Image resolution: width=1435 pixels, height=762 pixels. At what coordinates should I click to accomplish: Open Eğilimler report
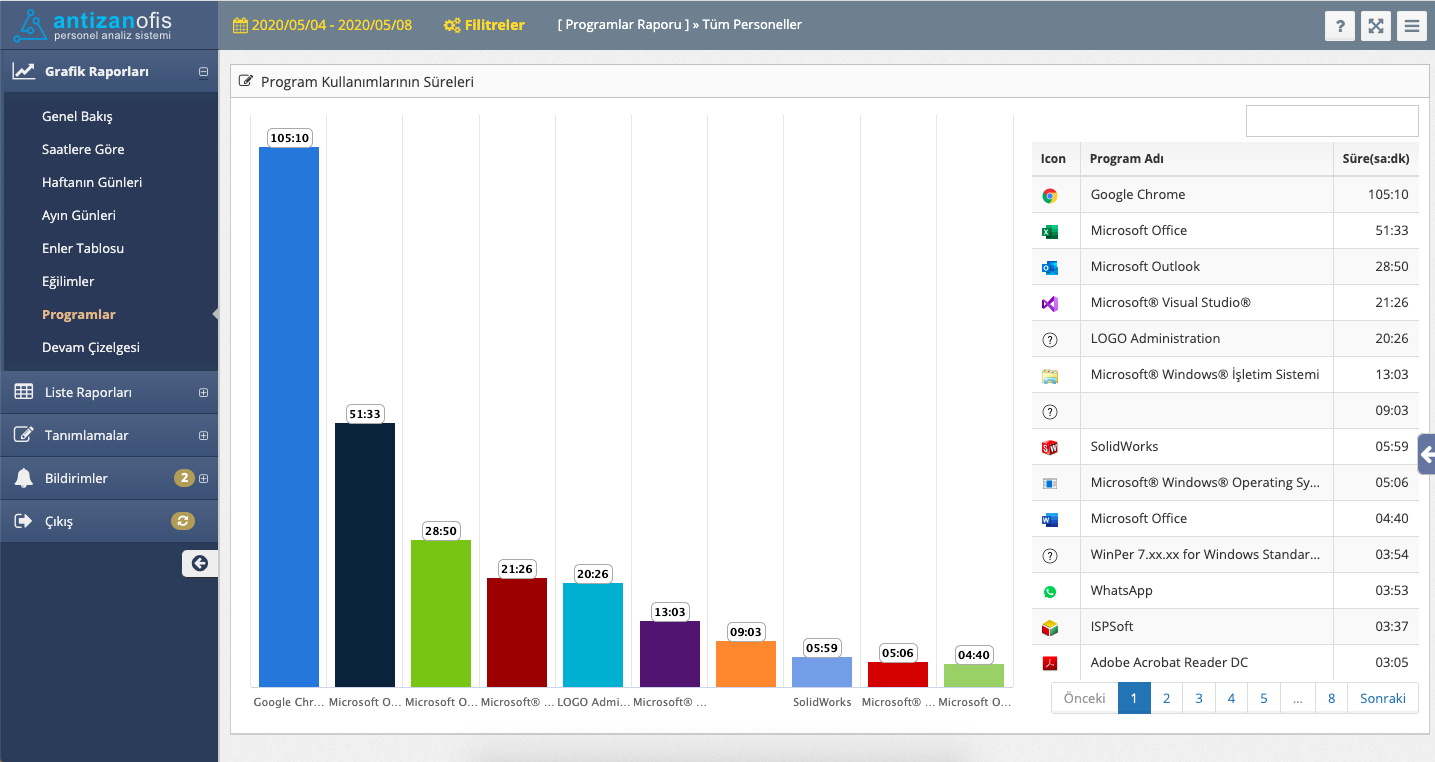click(x=68, y=281)
